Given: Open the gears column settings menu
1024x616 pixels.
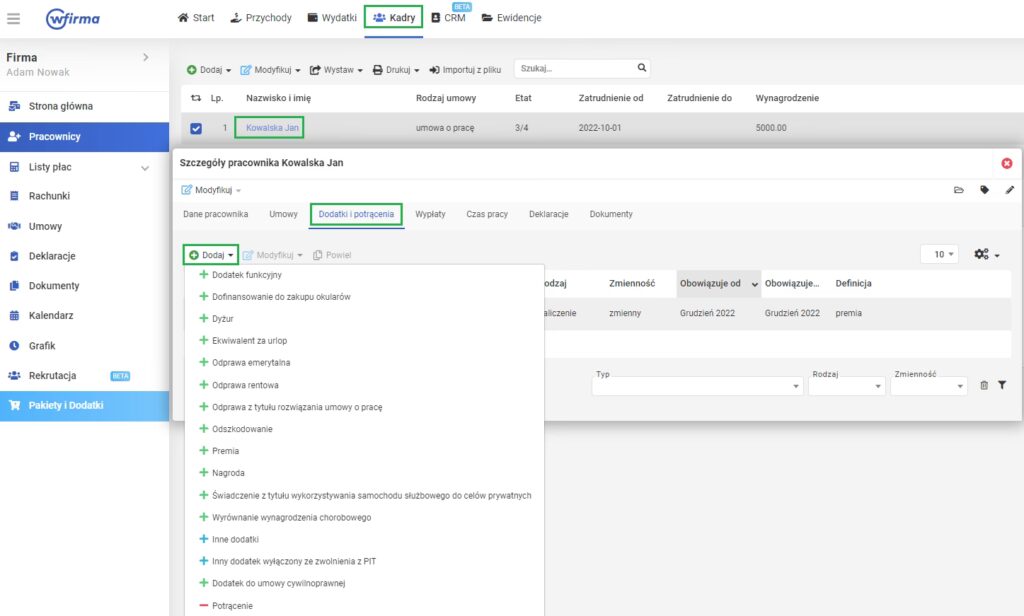Looking at the screenshot, I should (985, 255).
